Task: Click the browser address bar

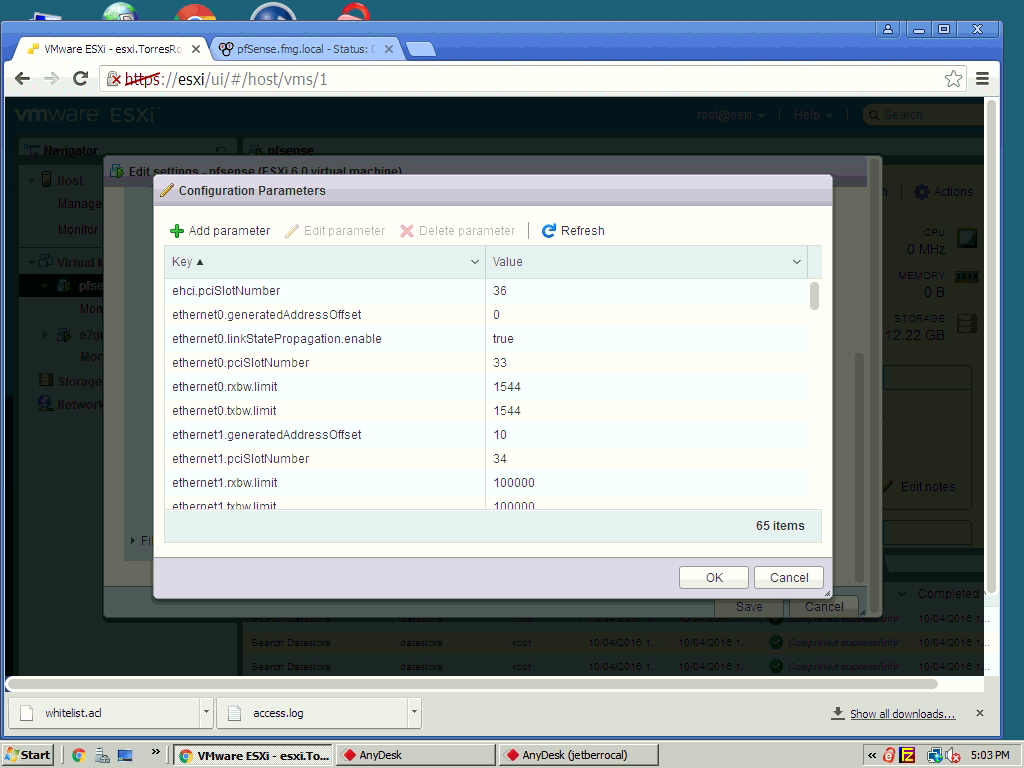Action: (x=533, y=79)
